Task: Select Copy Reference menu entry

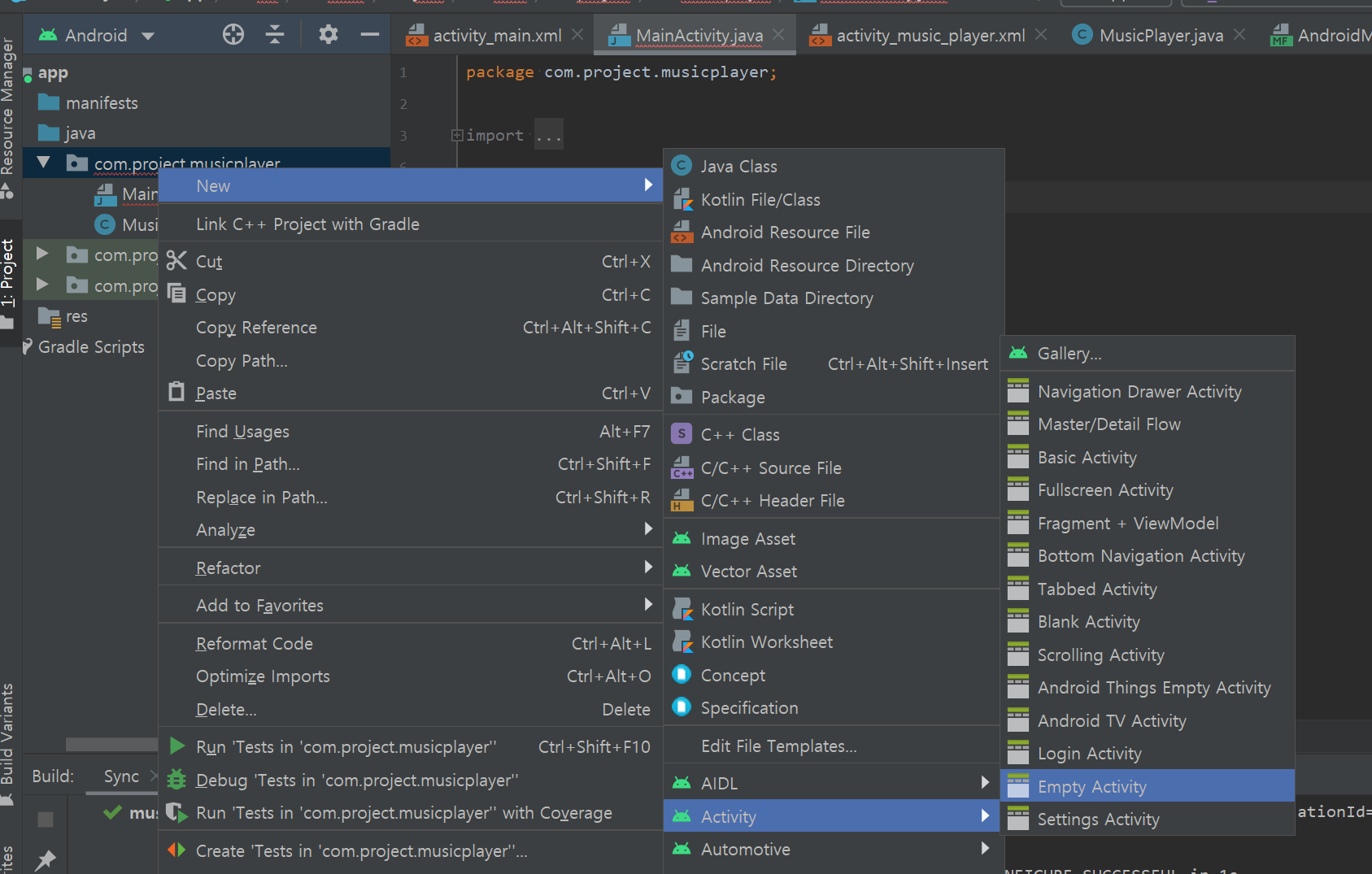Action: click(411, 328)
